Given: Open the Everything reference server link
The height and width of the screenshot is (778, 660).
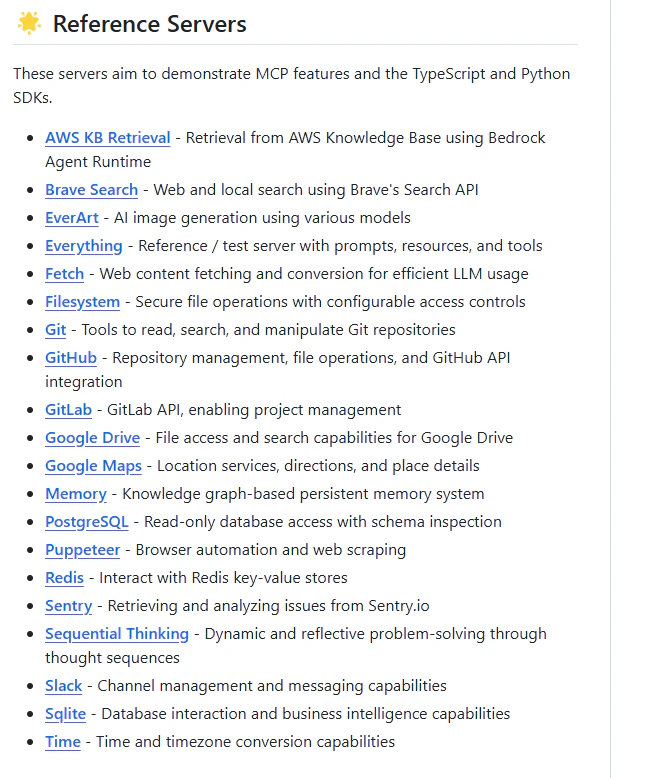Looking at the screenshot, I should 84,246.
